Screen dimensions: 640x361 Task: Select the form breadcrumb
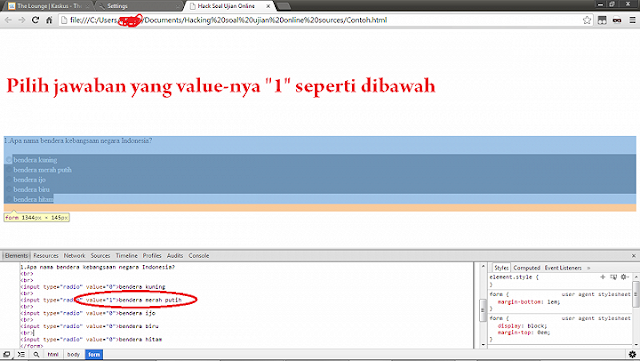[94, 354]
